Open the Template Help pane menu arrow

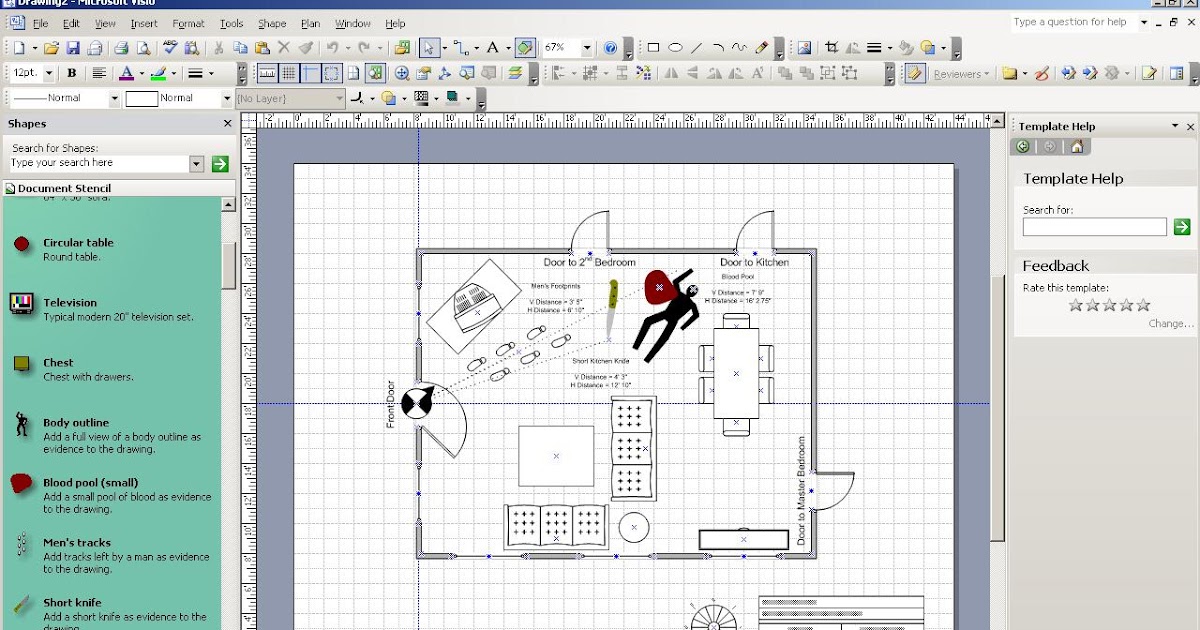coord(1175,126)
